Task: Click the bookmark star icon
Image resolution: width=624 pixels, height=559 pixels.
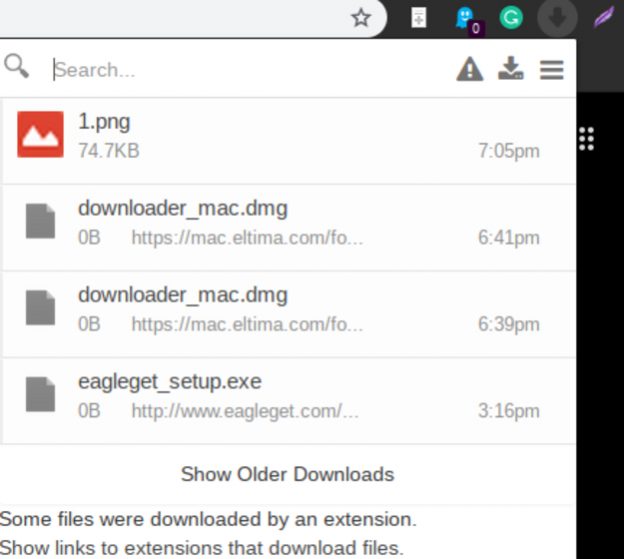Action: coord(361,18)
